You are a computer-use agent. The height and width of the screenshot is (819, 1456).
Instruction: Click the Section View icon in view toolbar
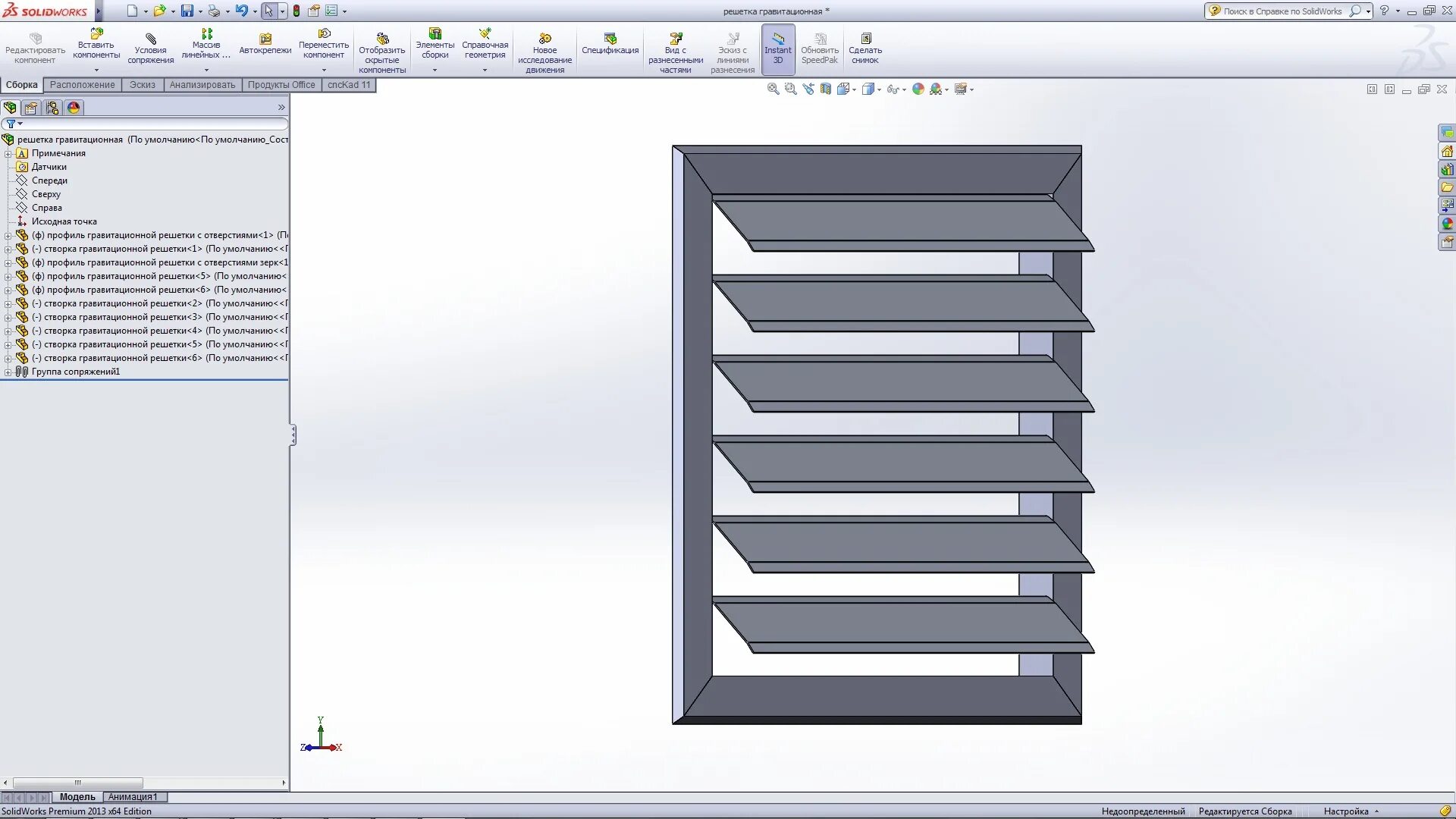pos(825,89)
